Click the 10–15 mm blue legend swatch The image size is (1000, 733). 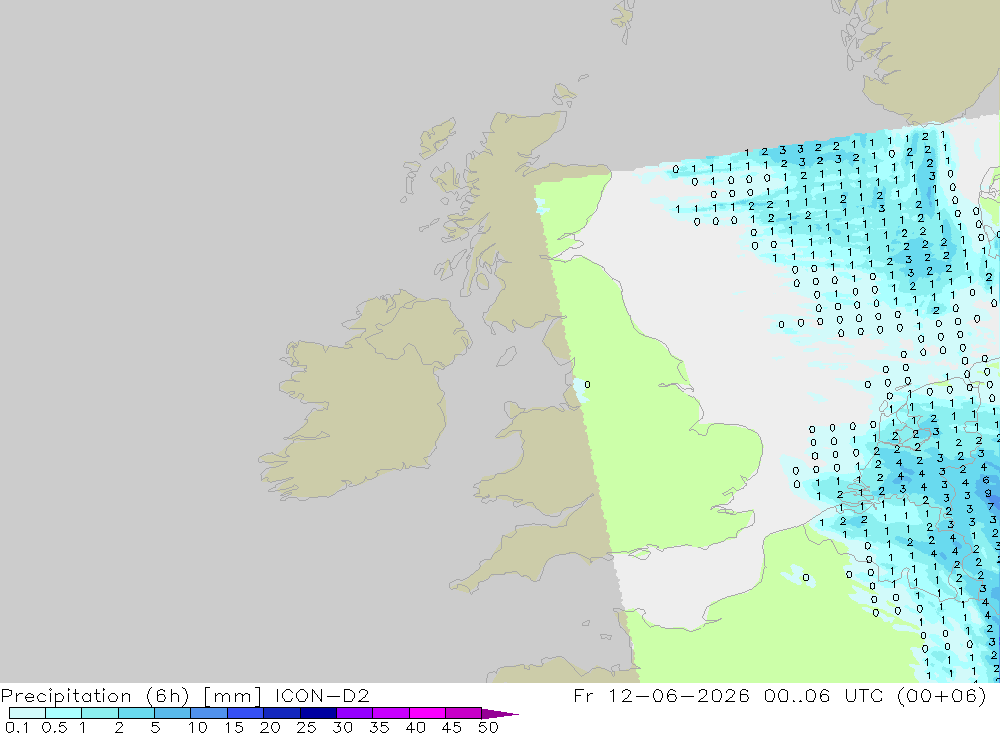(x=209, y=713)
